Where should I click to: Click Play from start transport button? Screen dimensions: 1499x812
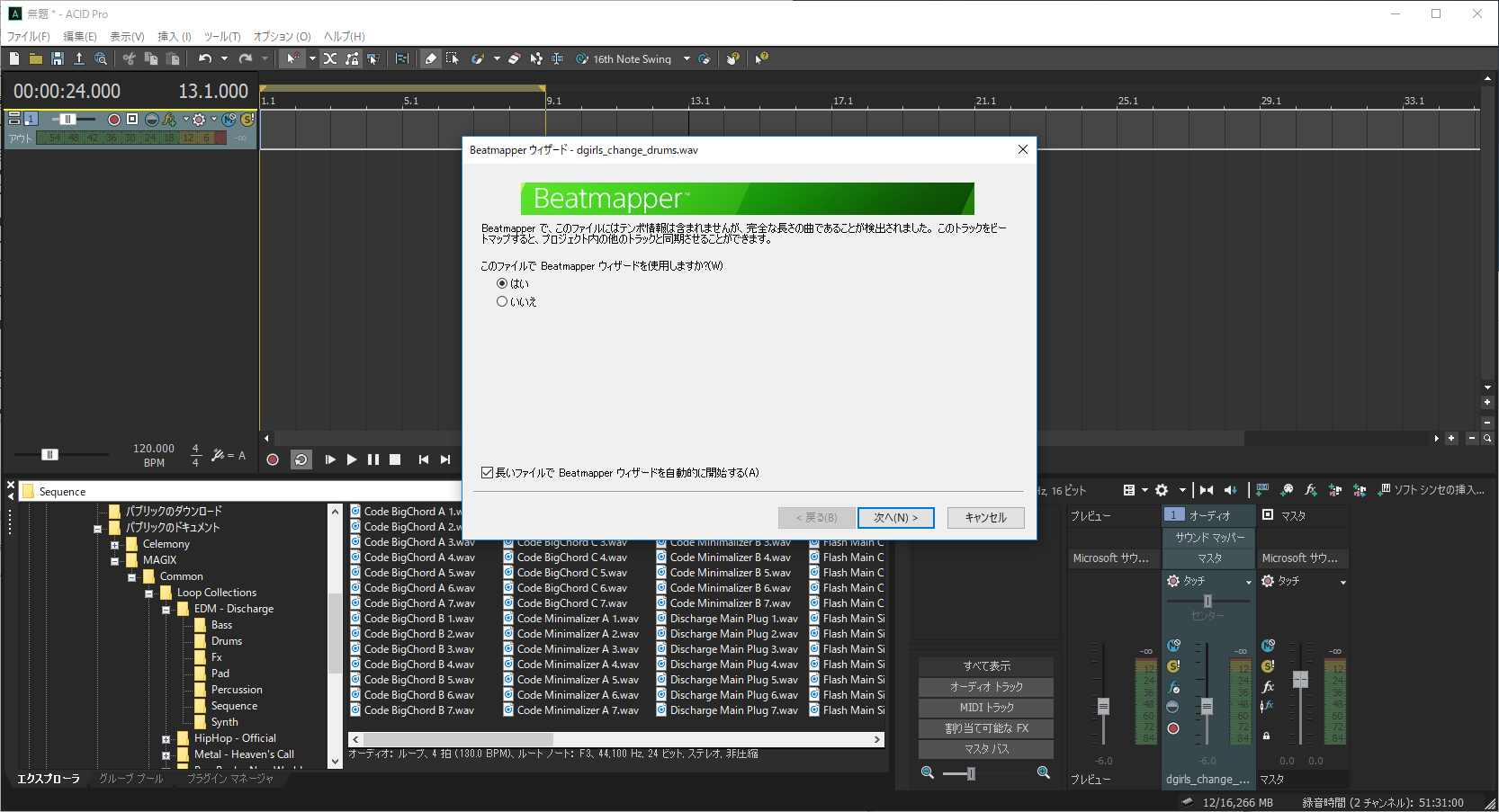[330, 460]
